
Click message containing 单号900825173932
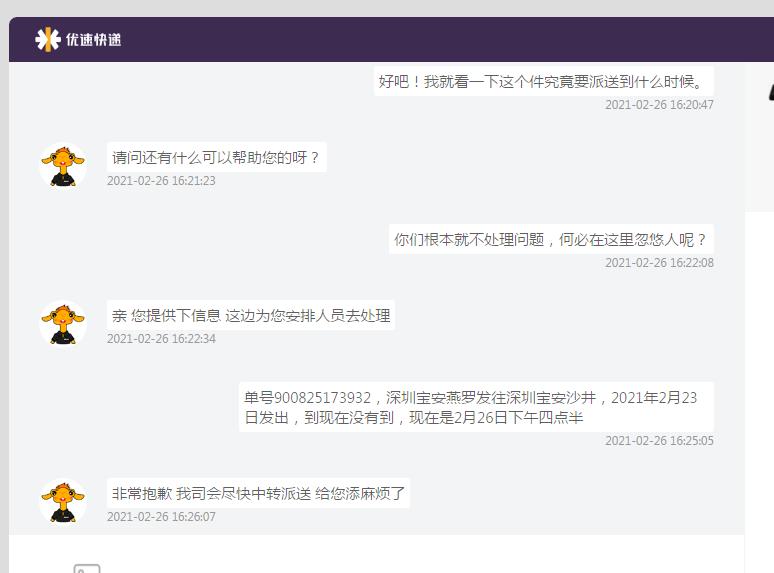click(476, 407)
